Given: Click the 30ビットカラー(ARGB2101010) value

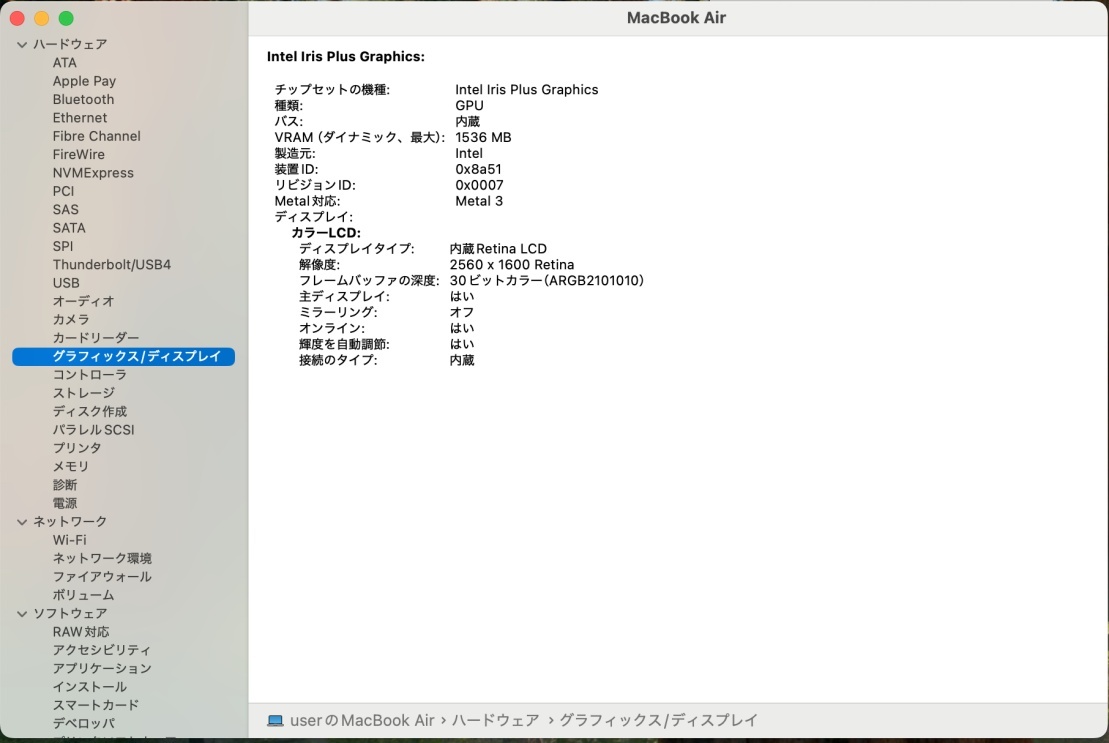Looking at the screenshot, I should click(x=547, y=281).
